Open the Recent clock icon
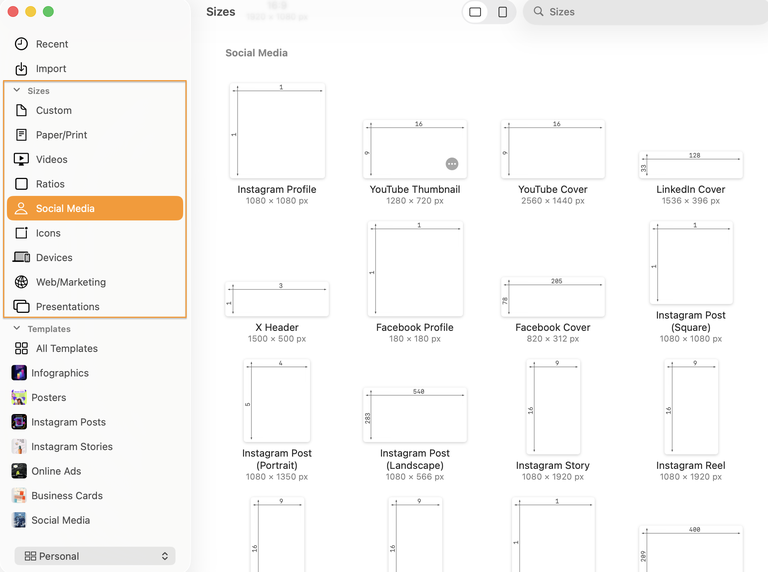This screenshot has height=572, width=768. [x=21, y=44]
